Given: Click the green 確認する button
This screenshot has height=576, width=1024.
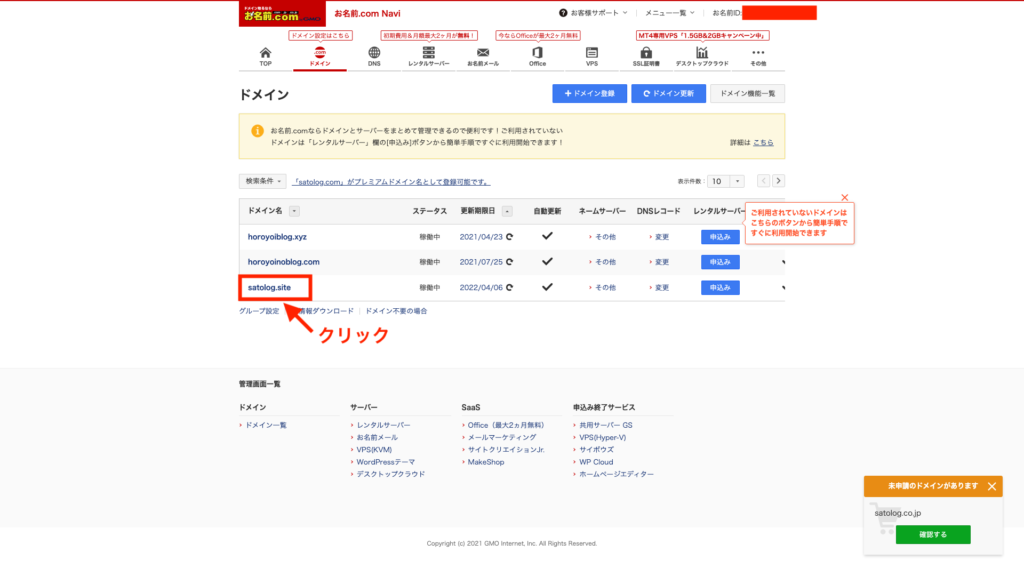Looking at the screenshot, I should pyautogui.click(x=933, y=534).
